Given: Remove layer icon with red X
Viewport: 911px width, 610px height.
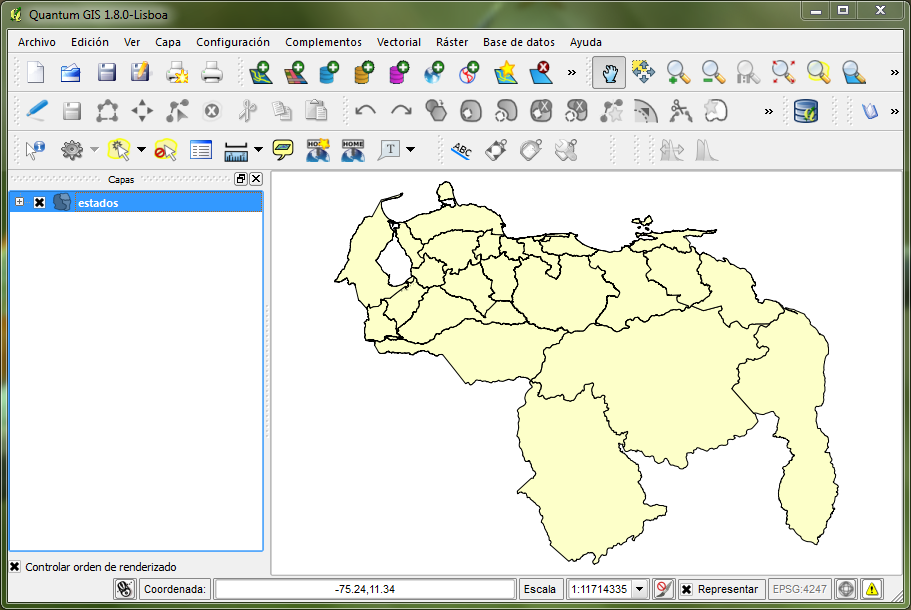Looking at the screenshot, I should click(541, 73).
